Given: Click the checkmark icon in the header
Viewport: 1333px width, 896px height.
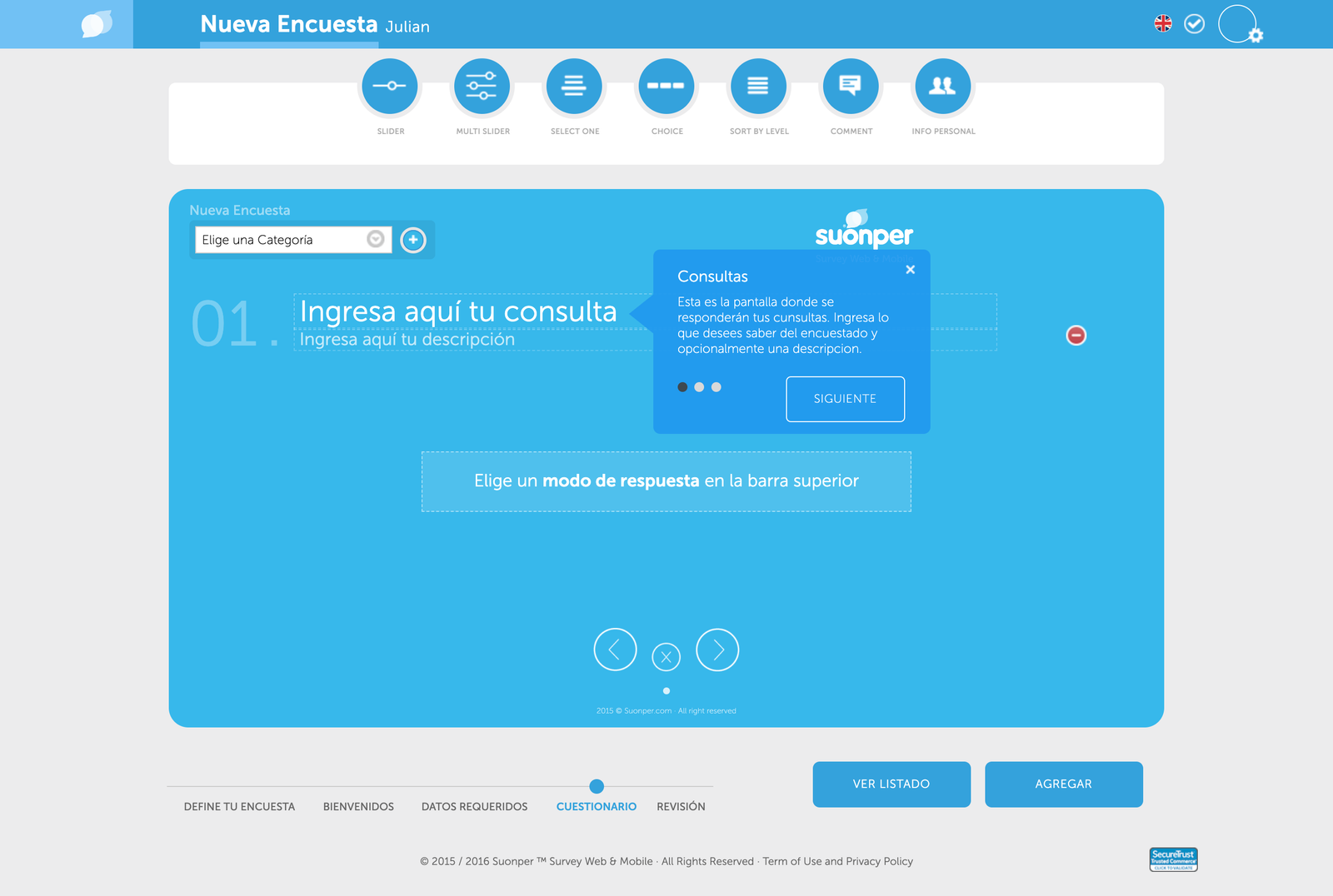Looking at the screenshot, I should 1195,23.
